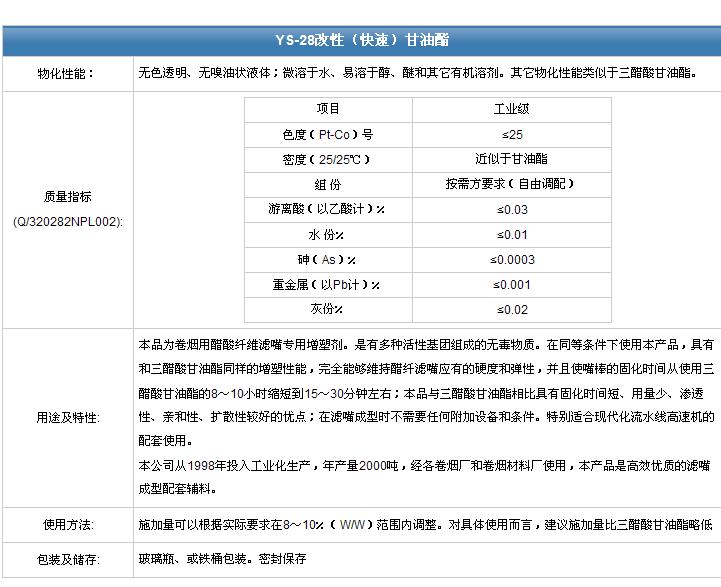Click the 近似于甘油酯 value cell
721x587 pixels.
(512, 159)
